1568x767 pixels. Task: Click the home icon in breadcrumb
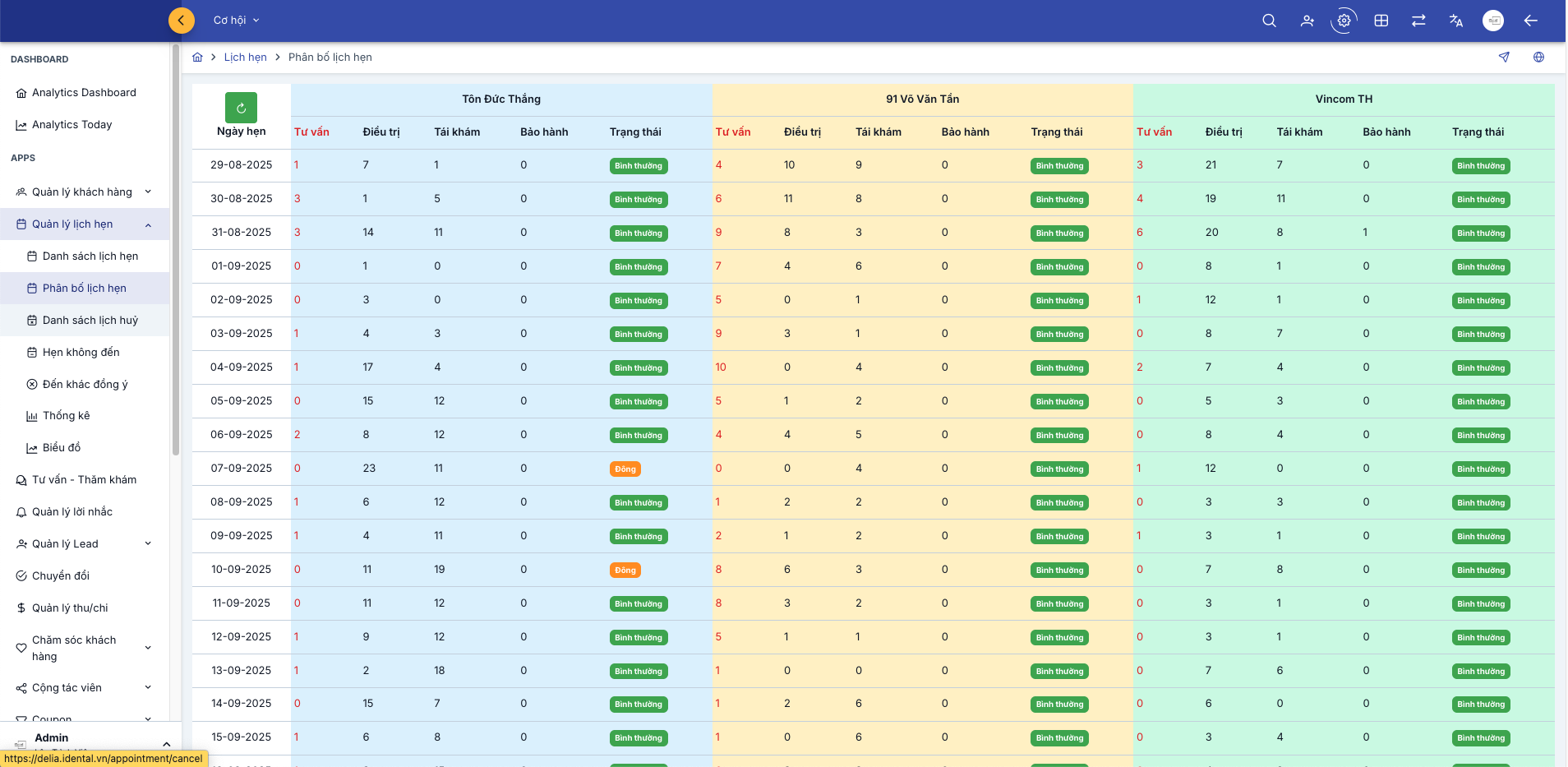click(197, 58)
